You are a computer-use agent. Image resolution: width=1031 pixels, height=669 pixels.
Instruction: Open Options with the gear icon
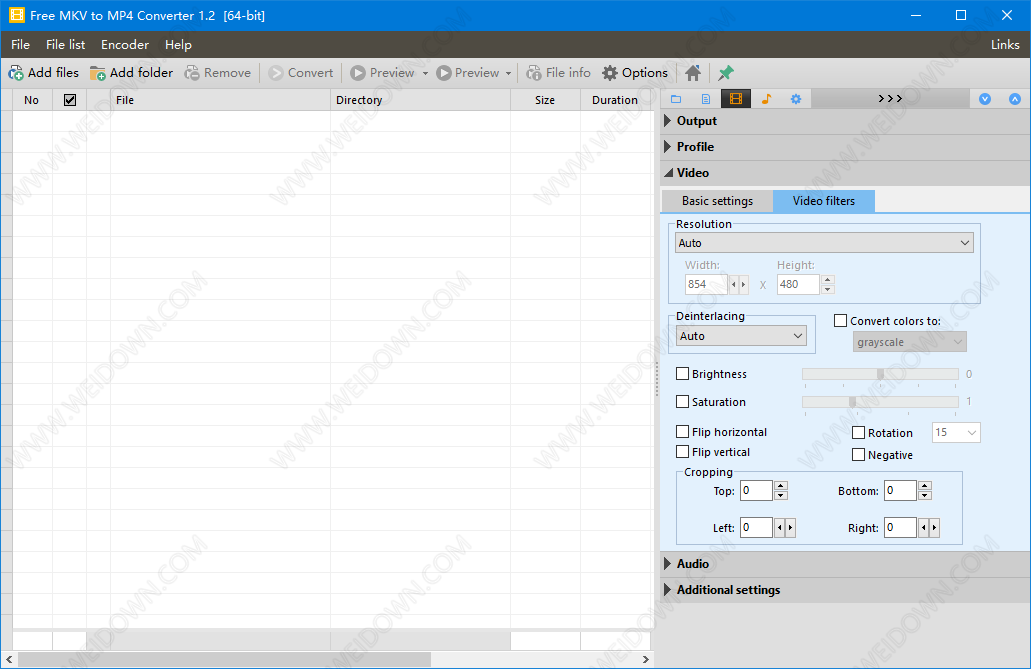click(635, 73)
